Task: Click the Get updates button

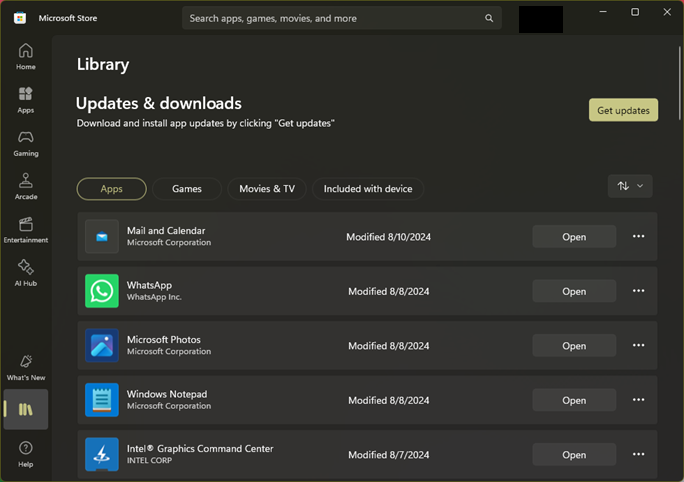Action: tap(623, 110)
